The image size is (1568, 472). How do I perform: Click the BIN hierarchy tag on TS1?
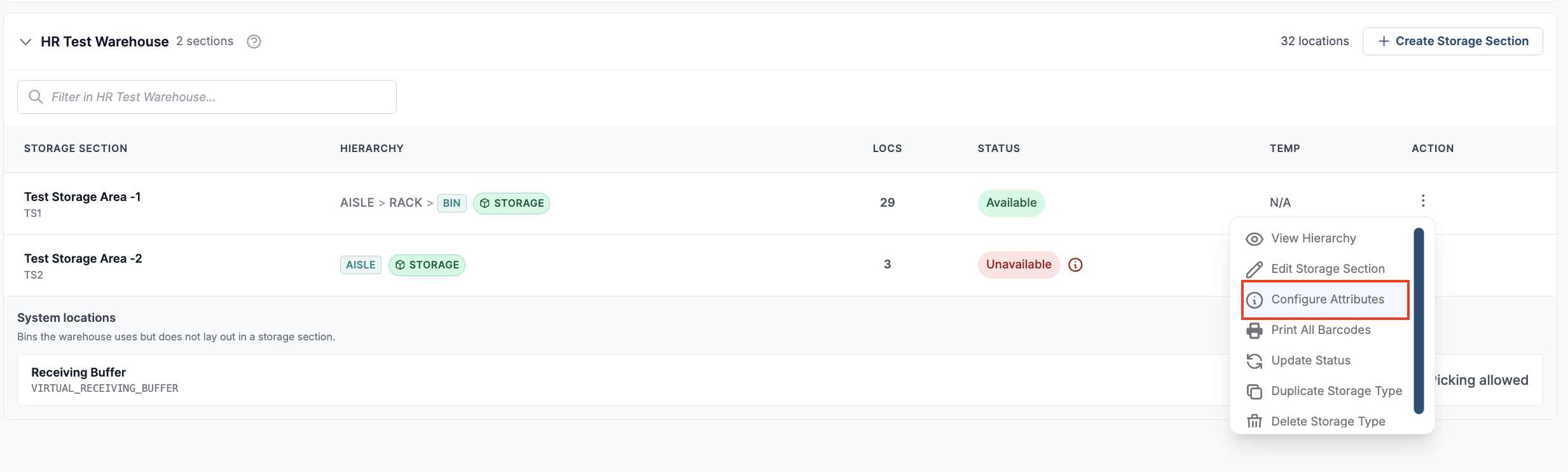coord(452,203)
